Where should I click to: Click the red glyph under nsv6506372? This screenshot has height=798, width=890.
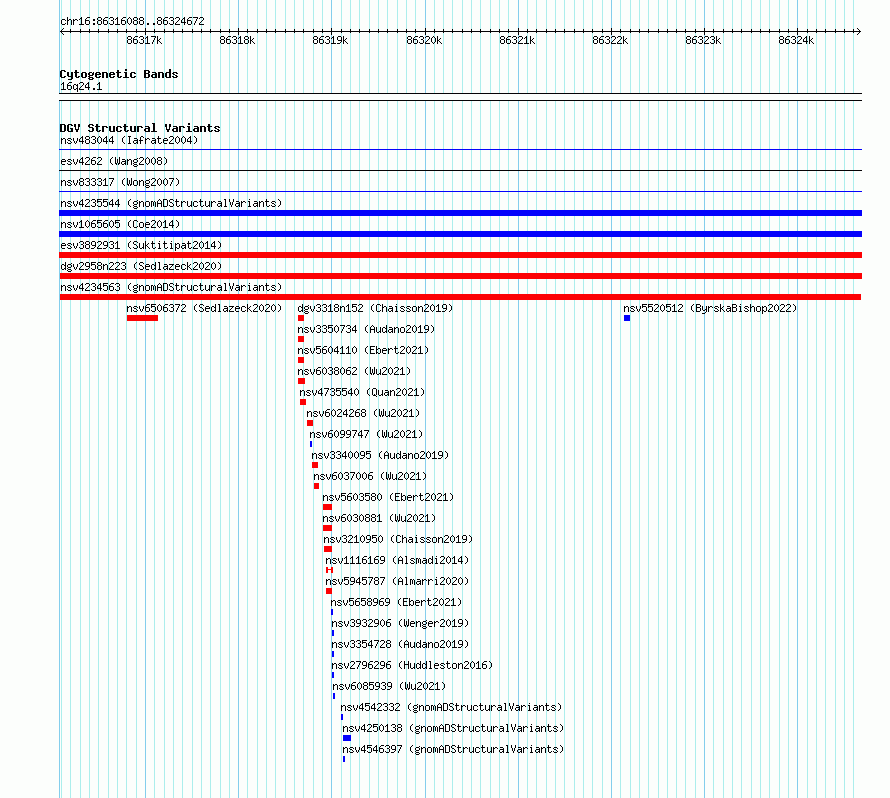click(x=142, y=318)
